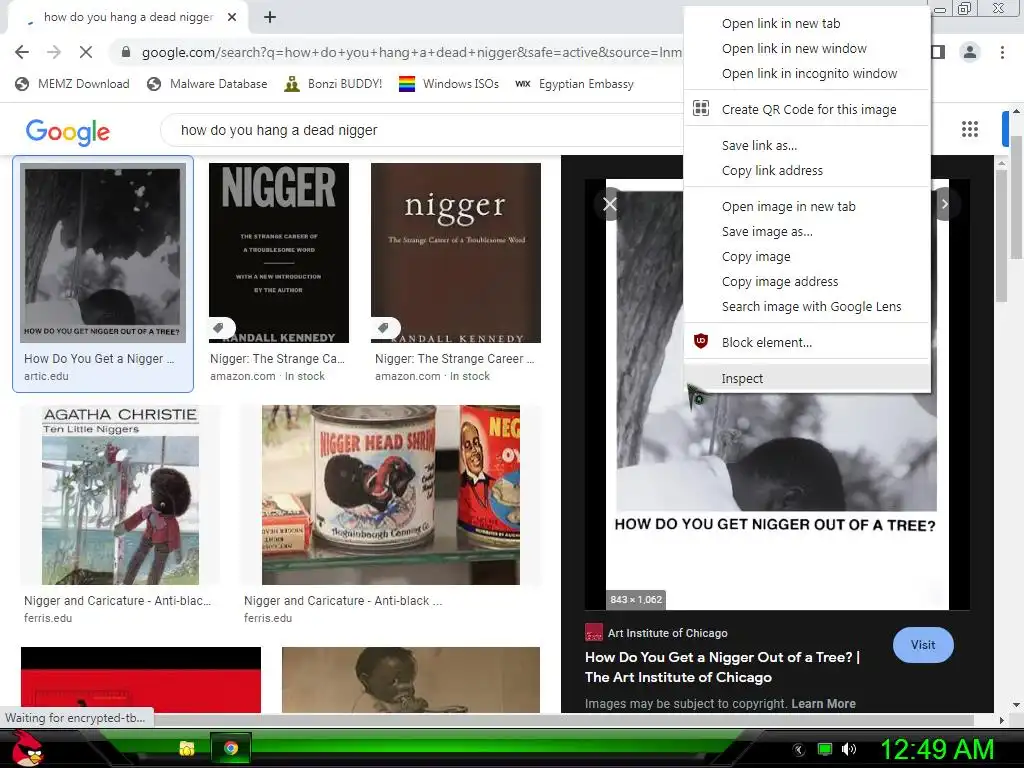The image size is (1024, 768).
Task: Open the Agatha Christie book cover thumbnail
Action: (x=120, y=495)
